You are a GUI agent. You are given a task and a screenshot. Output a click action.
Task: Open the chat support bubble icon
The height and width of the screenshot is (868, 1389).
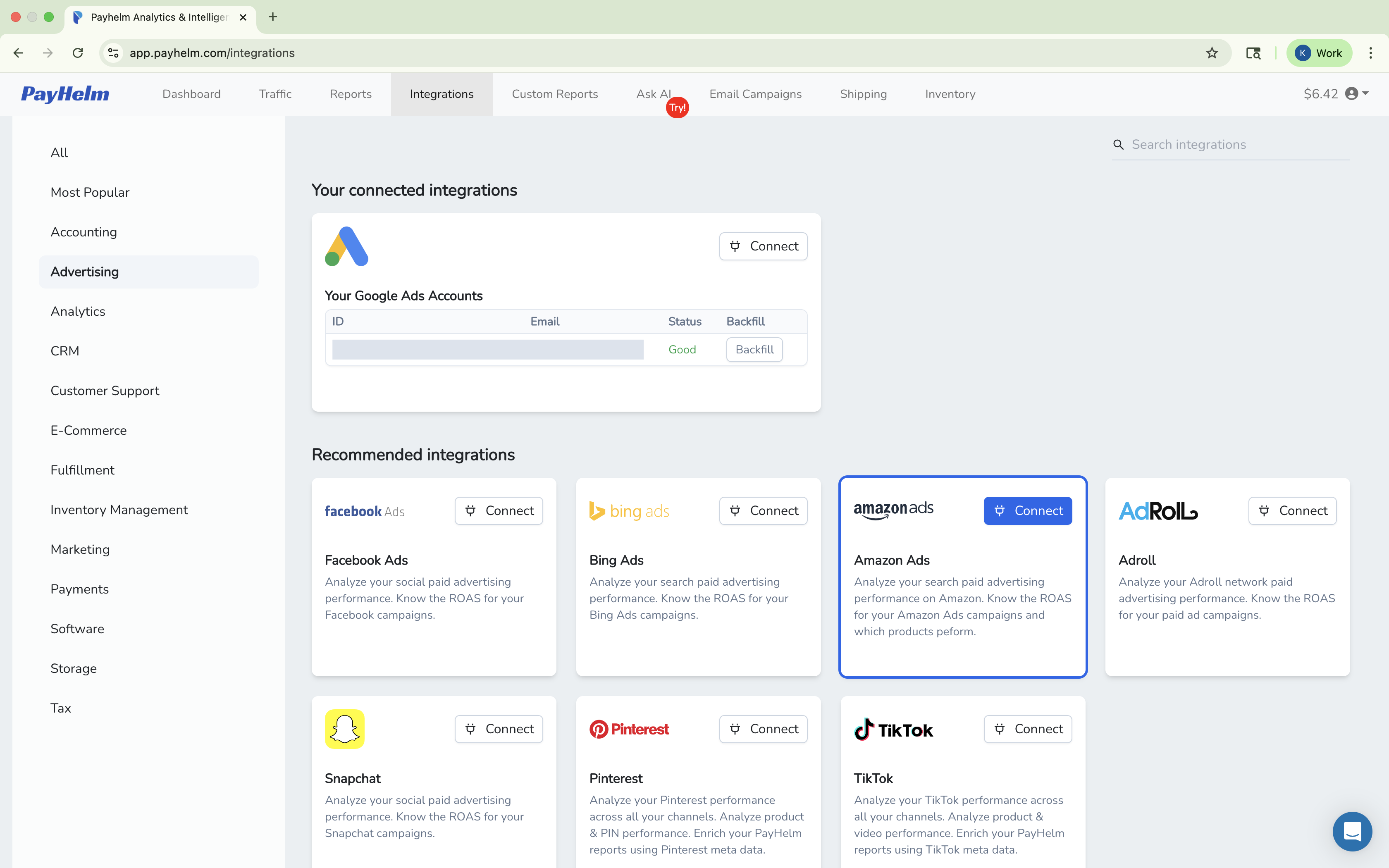[x=1352, y=831]
